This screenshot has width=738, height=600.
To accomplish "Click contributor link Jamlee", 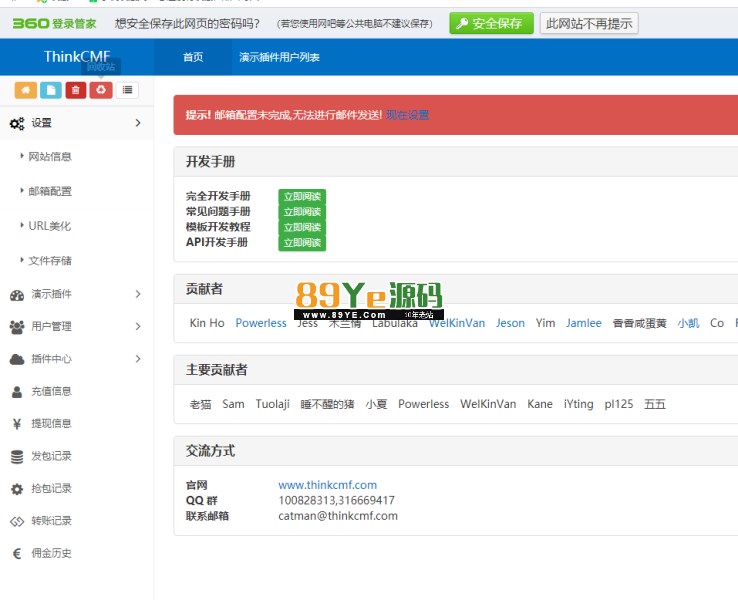I will point(584,323).
